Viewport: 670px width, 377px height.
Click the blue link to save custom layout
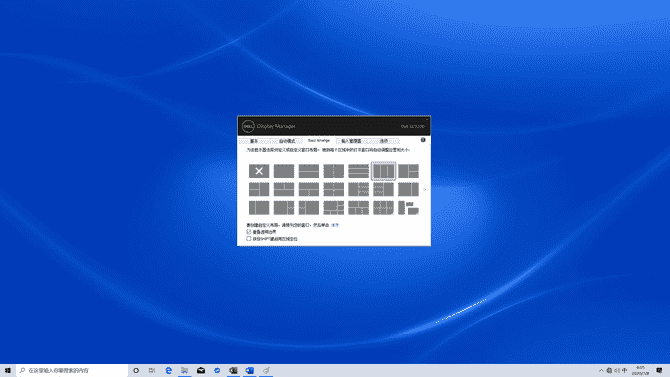(x=335, y=225)
